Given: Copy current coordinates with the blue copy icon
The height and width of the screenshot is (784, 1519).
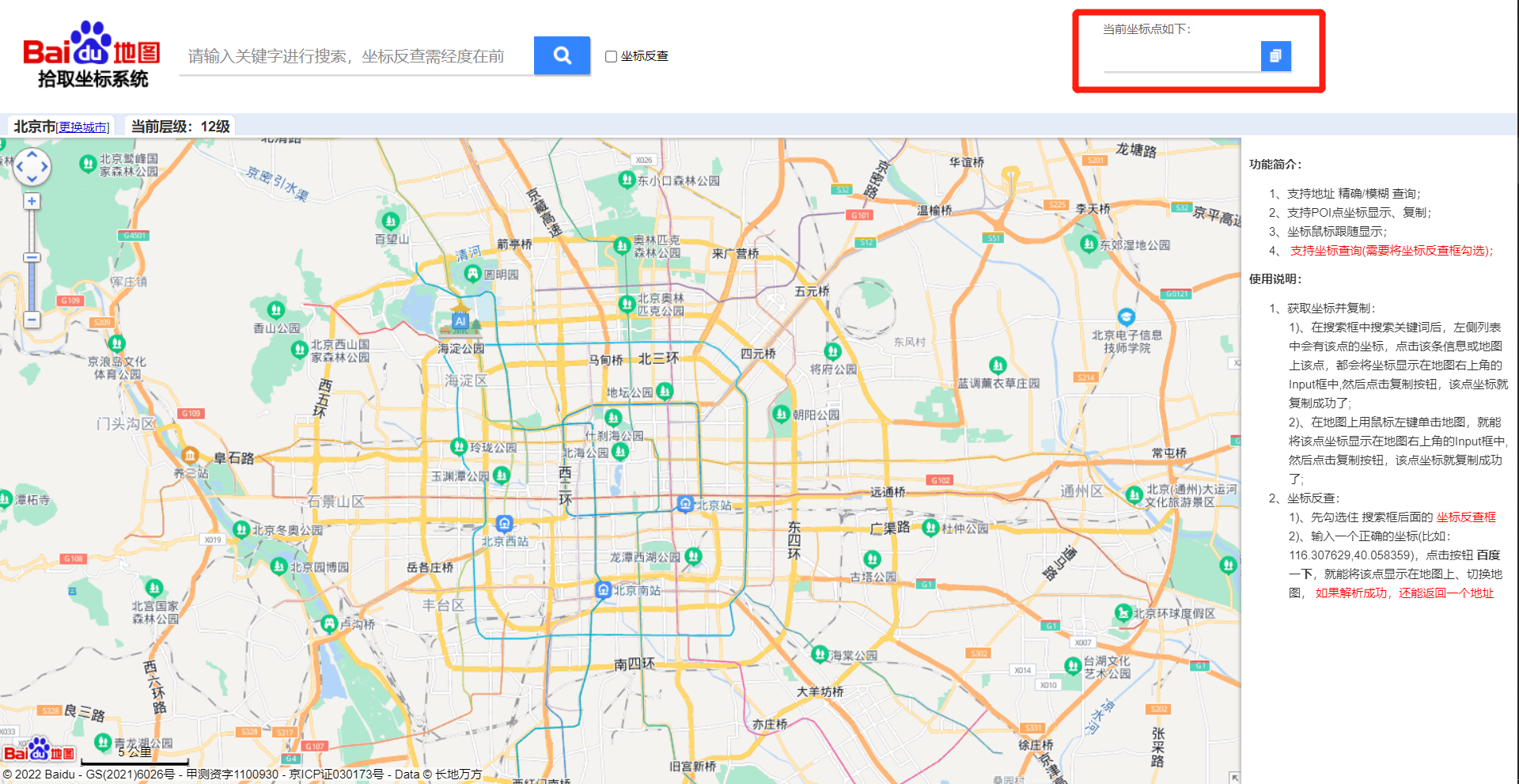Looking at the screenshot, I should (x=1275, y=56).
